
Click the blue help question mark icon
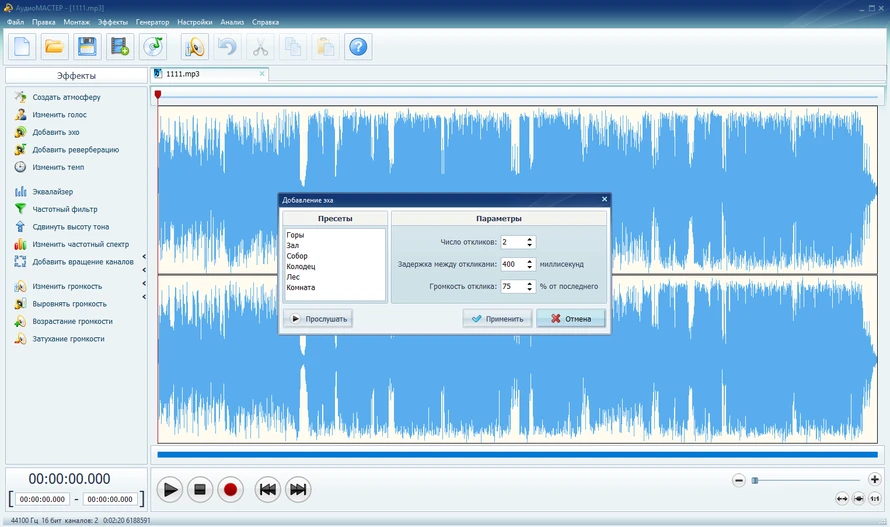(358, 45)
